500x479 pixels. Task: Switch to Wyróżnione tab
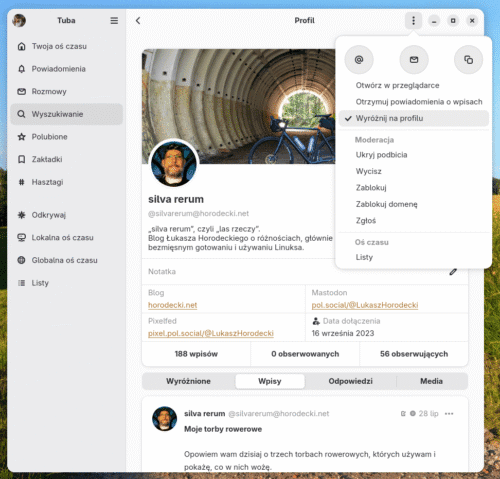[188, 381]
